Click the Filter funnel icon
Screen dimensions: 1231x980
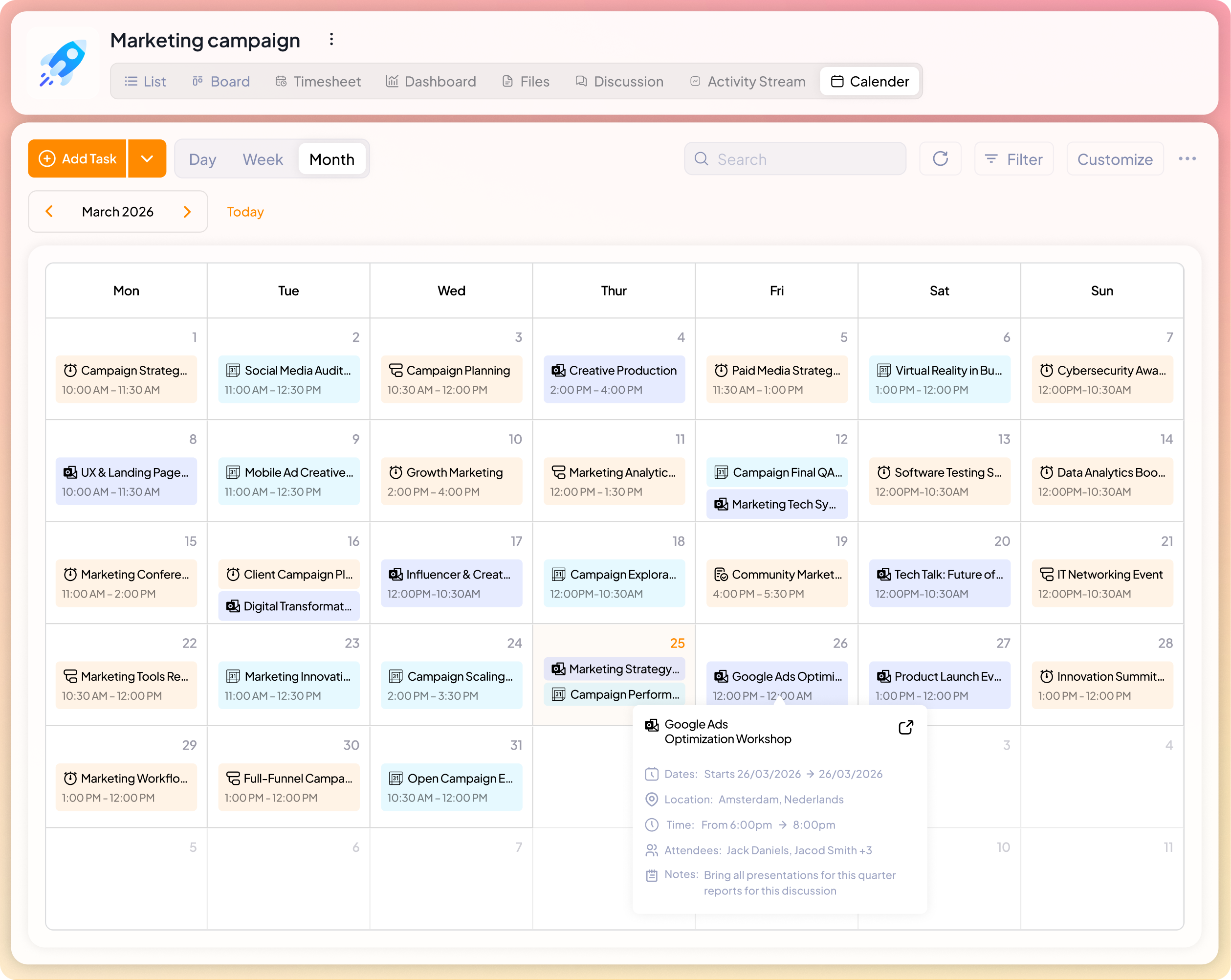point(991,159)
